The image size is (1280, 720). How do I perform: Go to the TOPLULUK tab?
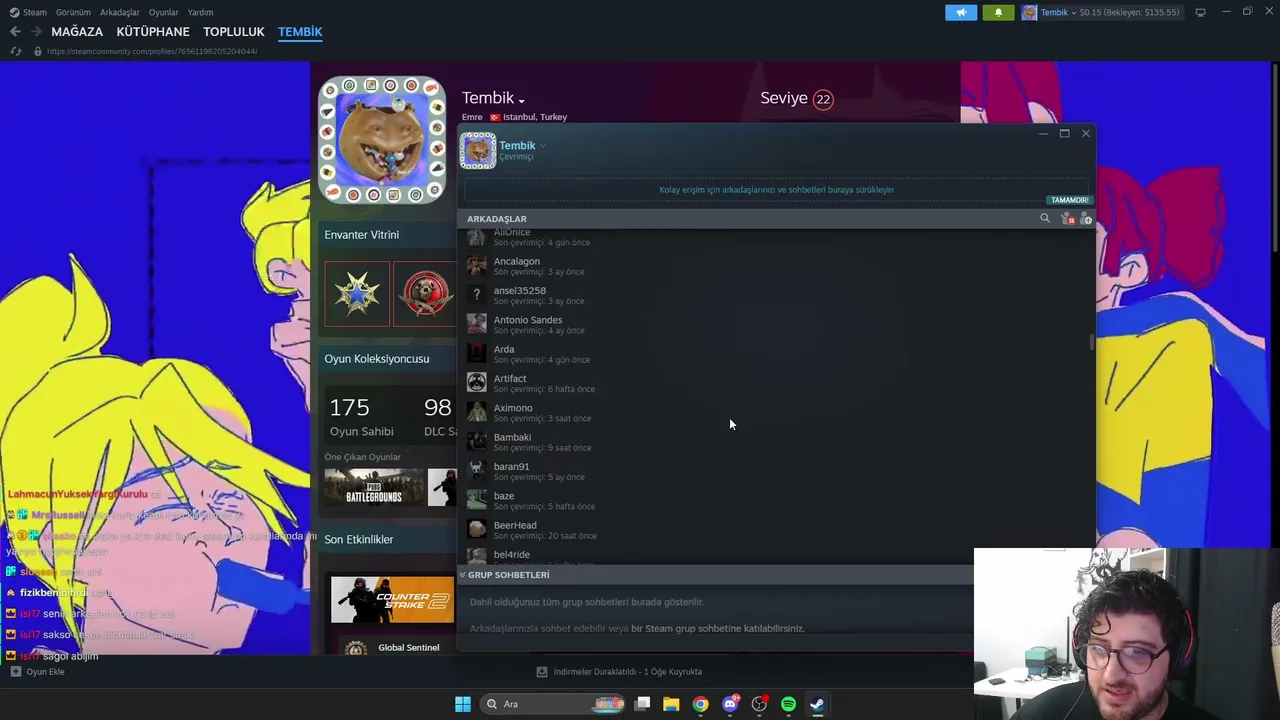click(234, 32)
